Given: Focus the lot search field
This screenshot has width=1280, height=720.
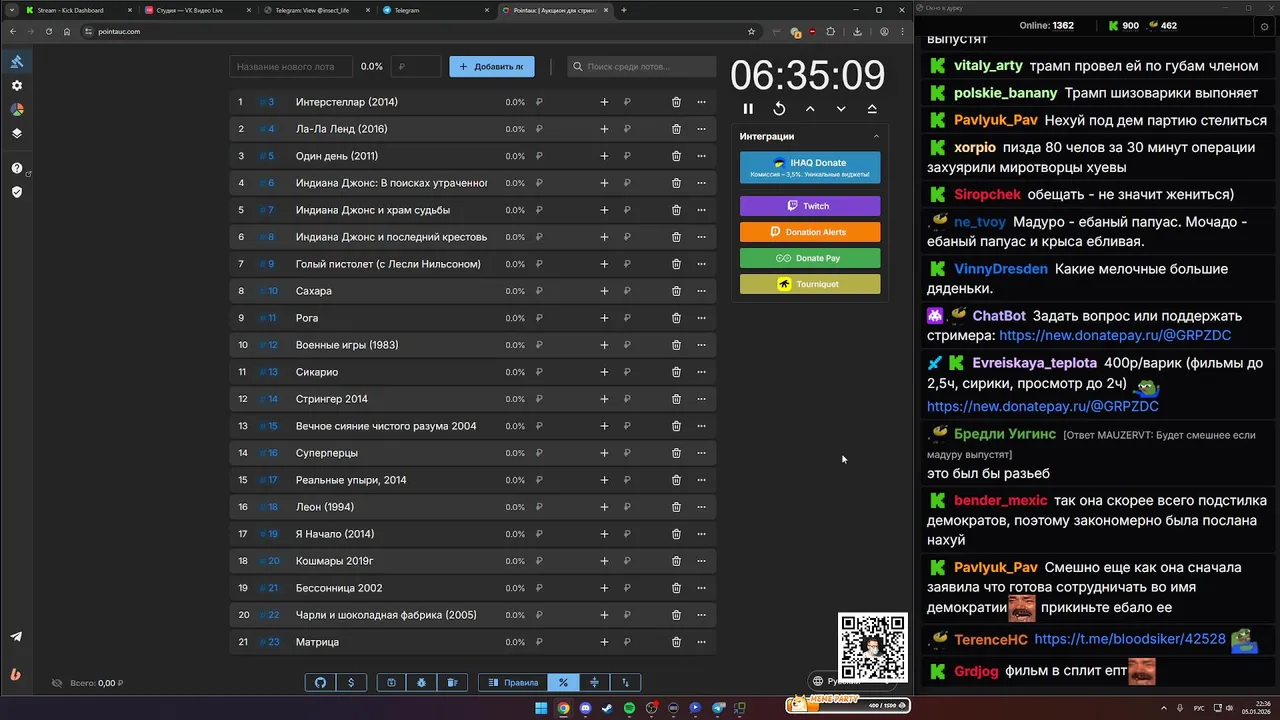Looking at the screenshot, I should point(642,67).
